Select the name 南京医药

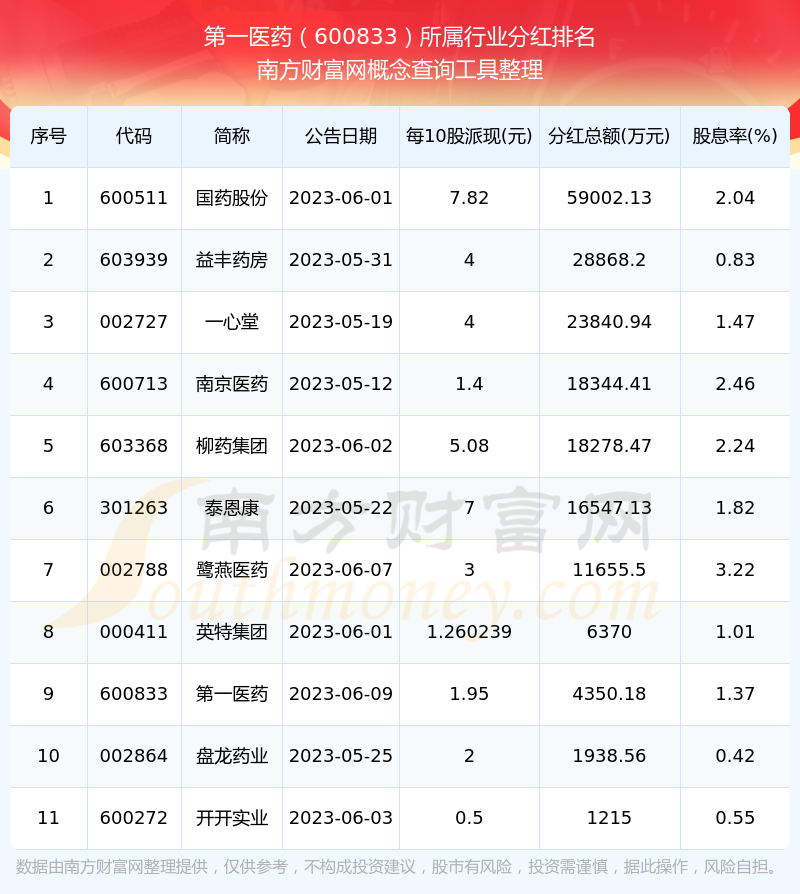(x=232, y=384)
